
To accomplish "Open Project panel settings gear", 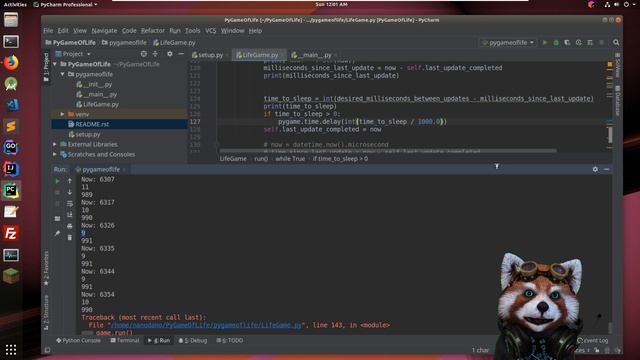I will point(170,54).
